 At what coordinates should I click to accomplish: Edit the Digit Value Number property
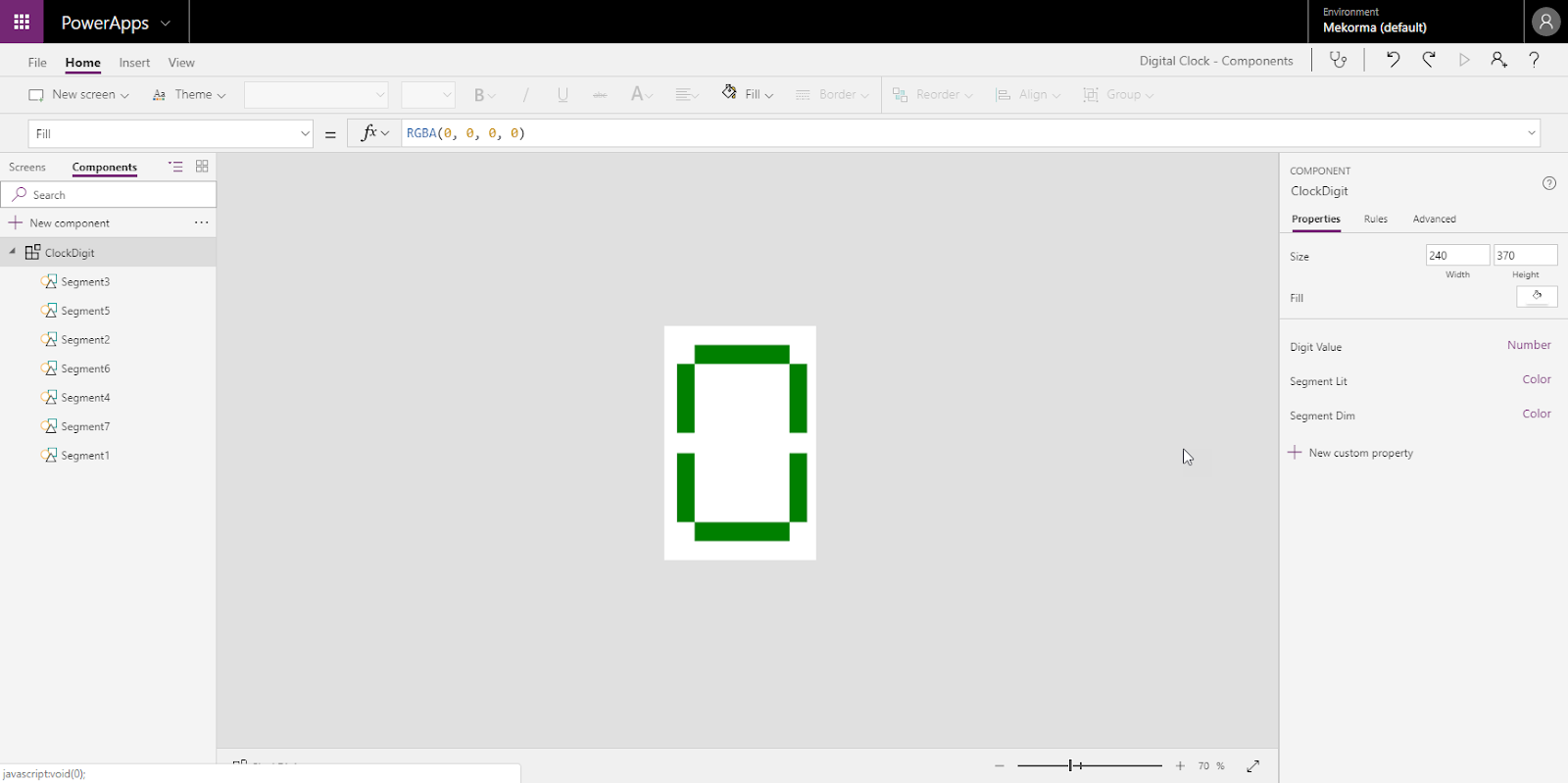pos(1529,346)
